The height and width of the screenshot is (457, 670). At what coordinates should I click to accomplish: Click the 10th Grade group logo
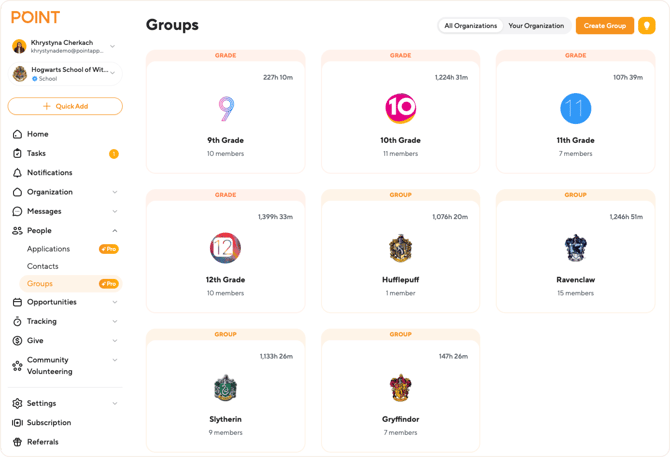click(x=400, y=108)
